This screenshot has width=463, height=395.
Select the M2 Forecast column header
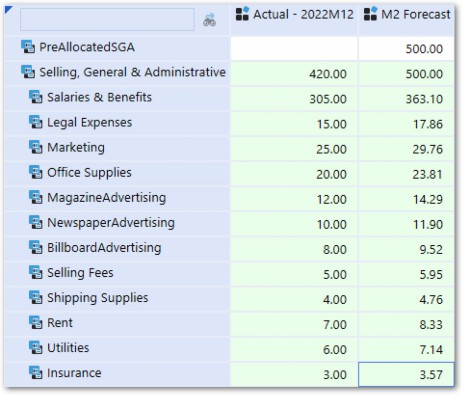[407, 19]
